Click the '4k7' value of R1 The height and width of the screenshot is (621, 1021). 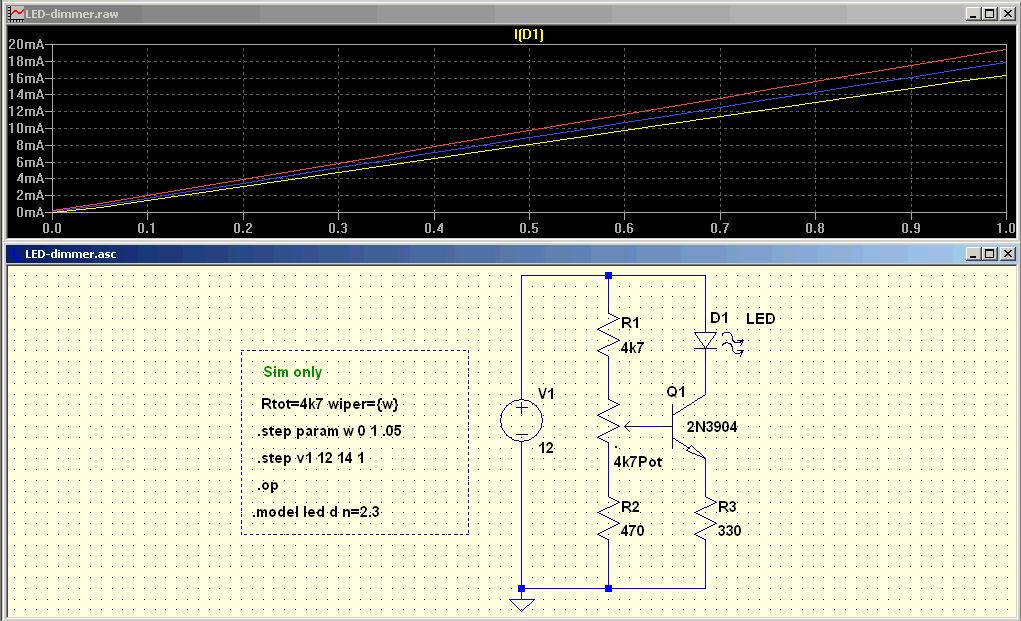tap(632, 348)
